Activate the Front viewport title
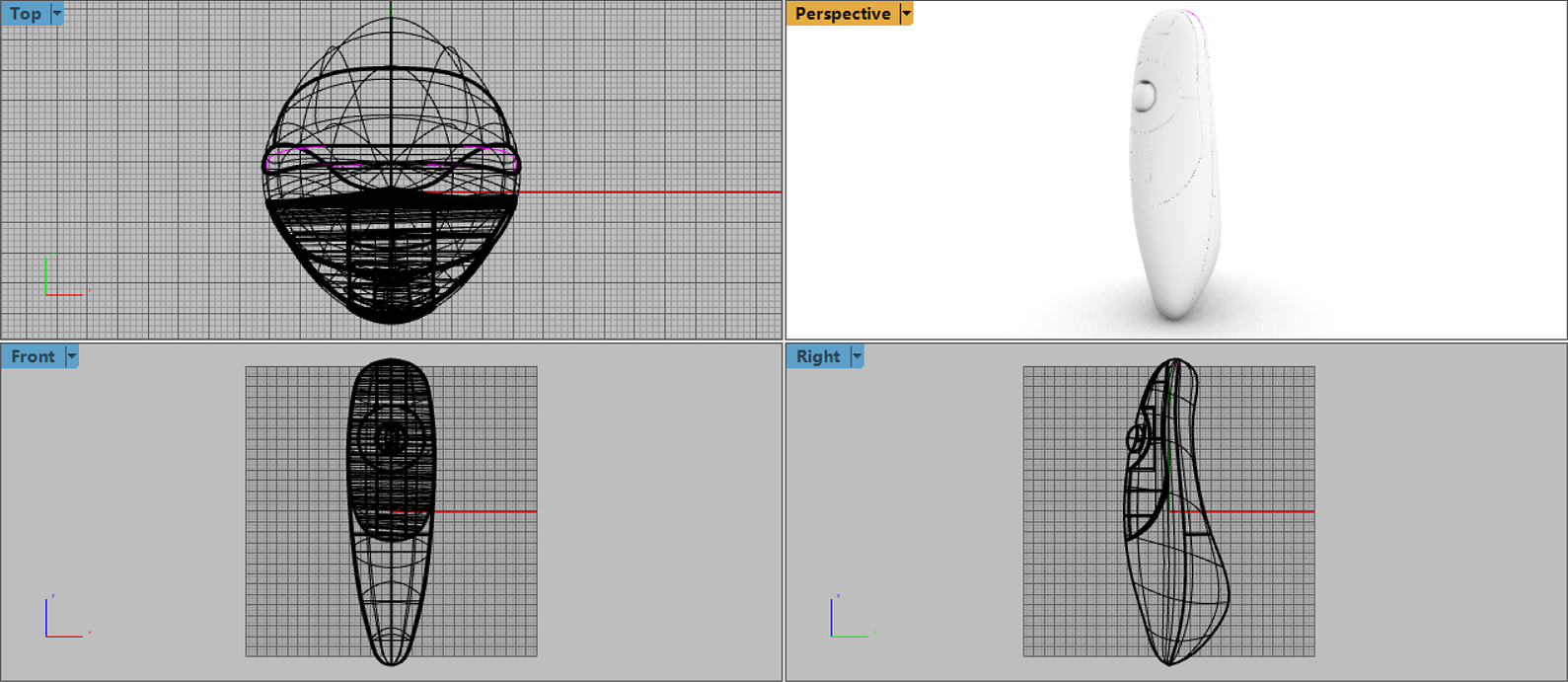 point(34,356)
